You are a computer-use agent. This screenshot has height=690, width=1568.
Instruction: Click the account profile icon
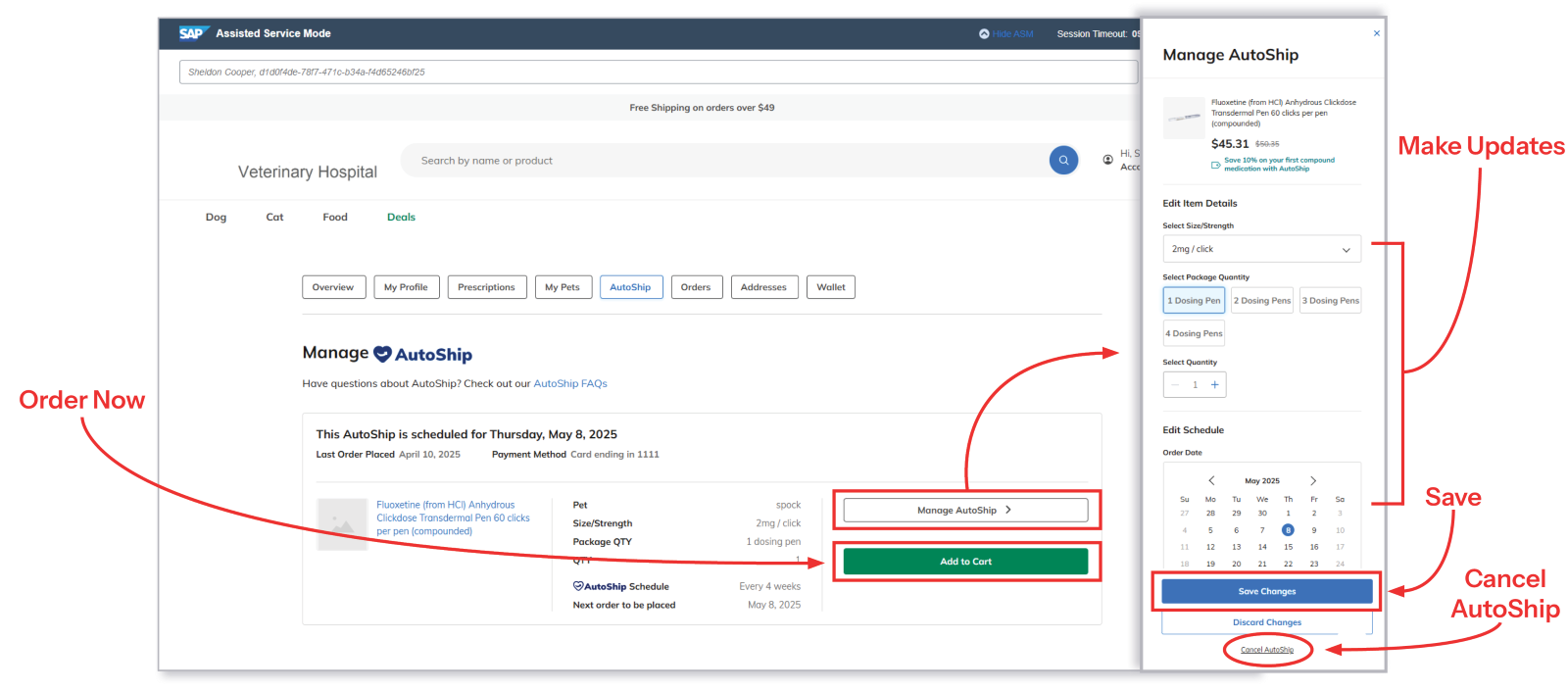[1107, 160]
